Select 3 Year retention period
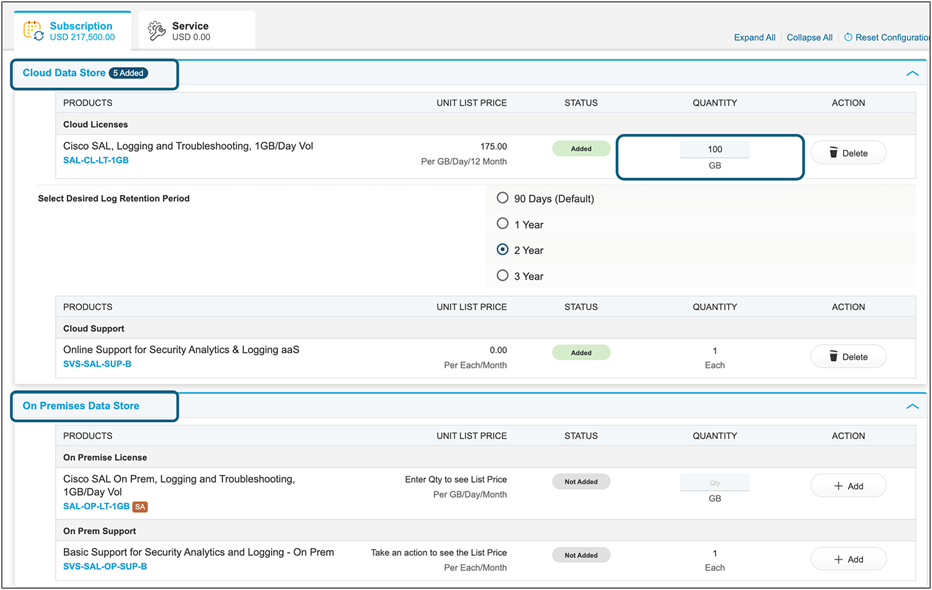Viewport: 932px width, 590px height. click(503, 275)
